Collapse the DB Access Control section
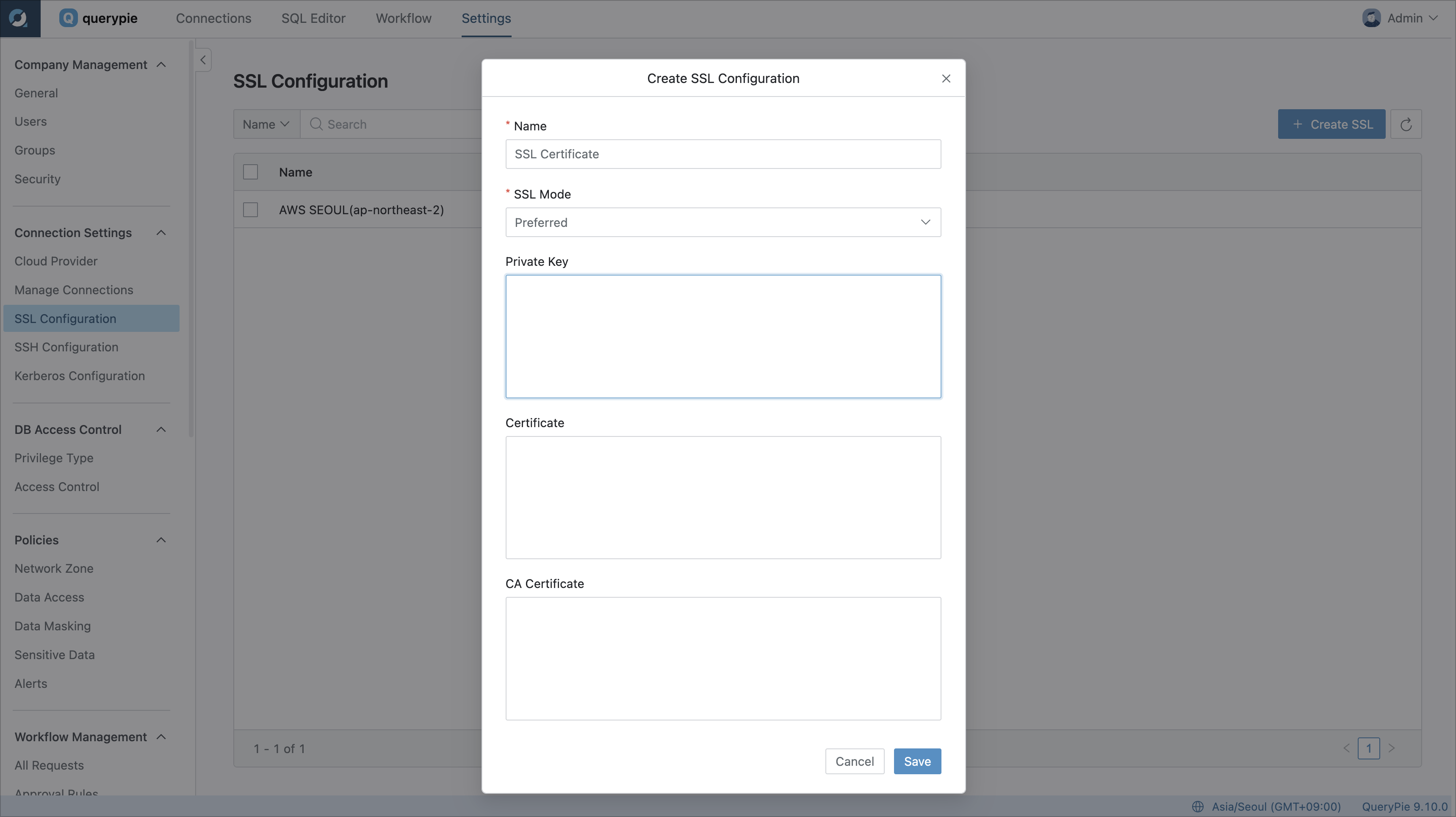The height and width of the screenshot is (817, 1456). click(161, 429)
